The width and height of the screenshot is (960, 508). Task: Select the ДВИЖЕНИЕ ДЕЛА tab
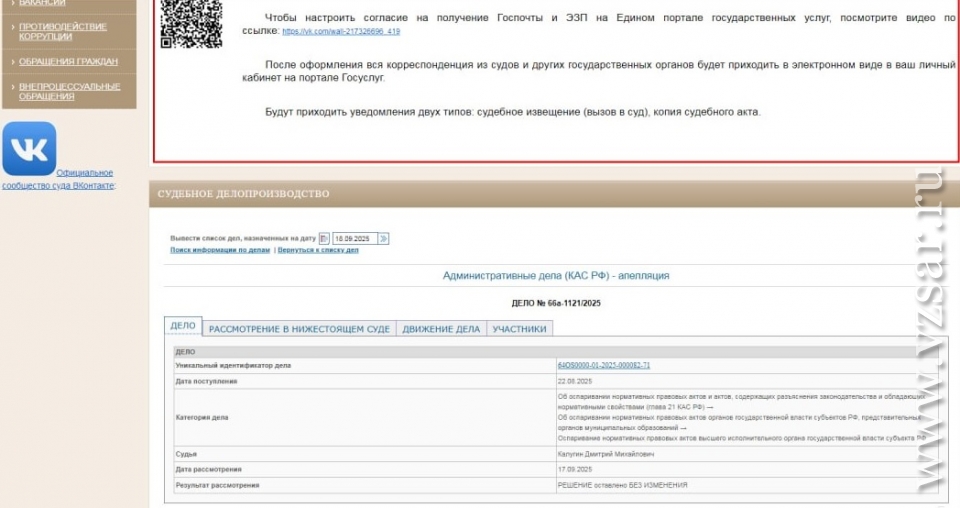[441, 329]
